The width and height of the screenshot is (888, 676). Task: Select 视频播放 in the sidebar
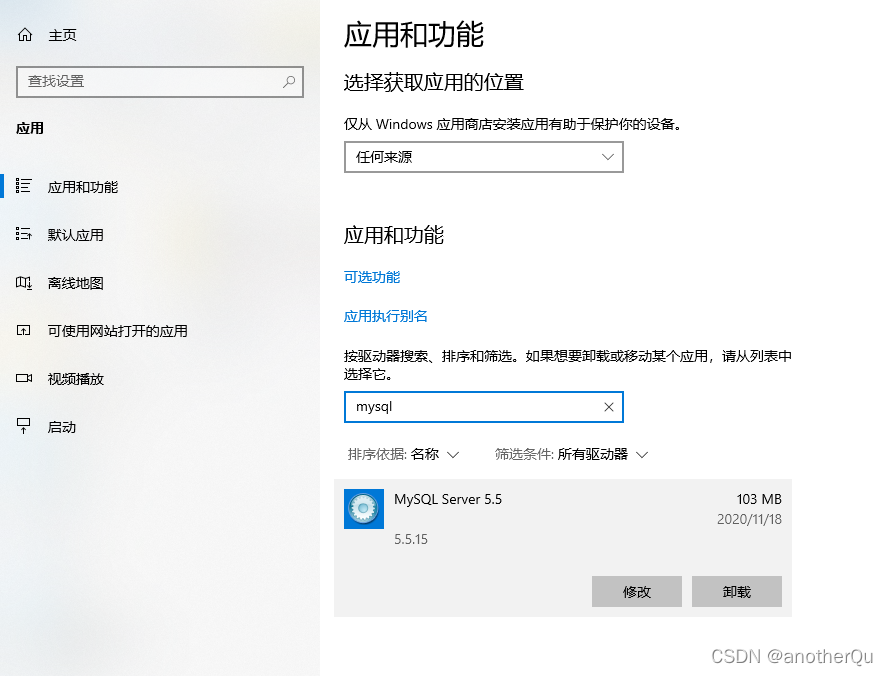pos(76,379)
